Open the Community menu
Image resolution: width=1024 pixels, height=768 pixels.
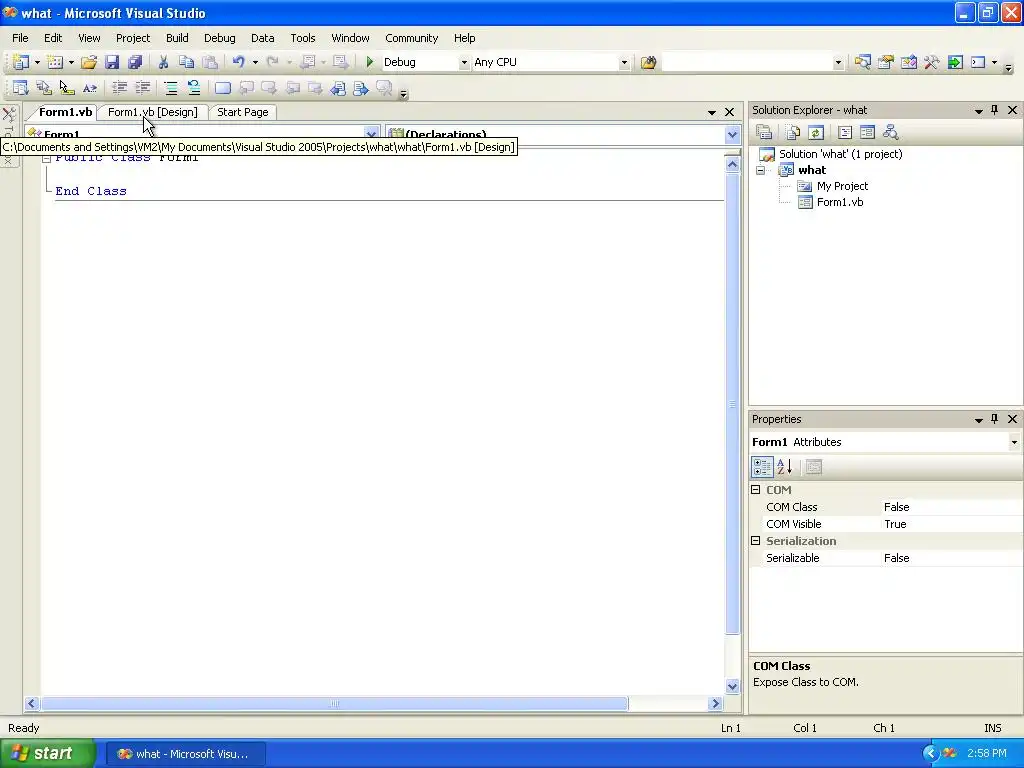pyautogui.click(x=411, y=38)
